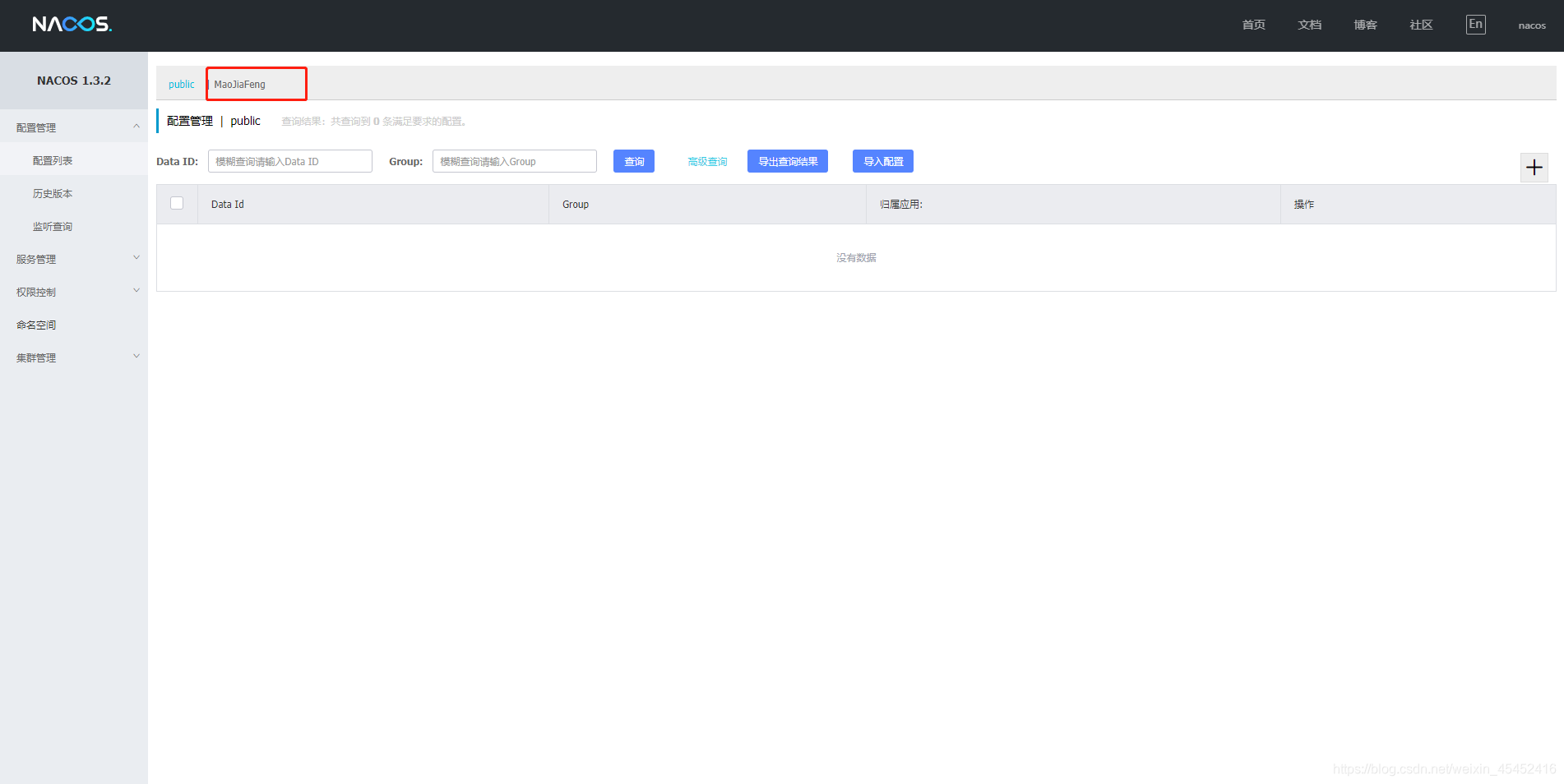Screen dimensions: 1564x784
Task: Expand the 集群管理 menu chevron
Action: [x=137, y=357]
